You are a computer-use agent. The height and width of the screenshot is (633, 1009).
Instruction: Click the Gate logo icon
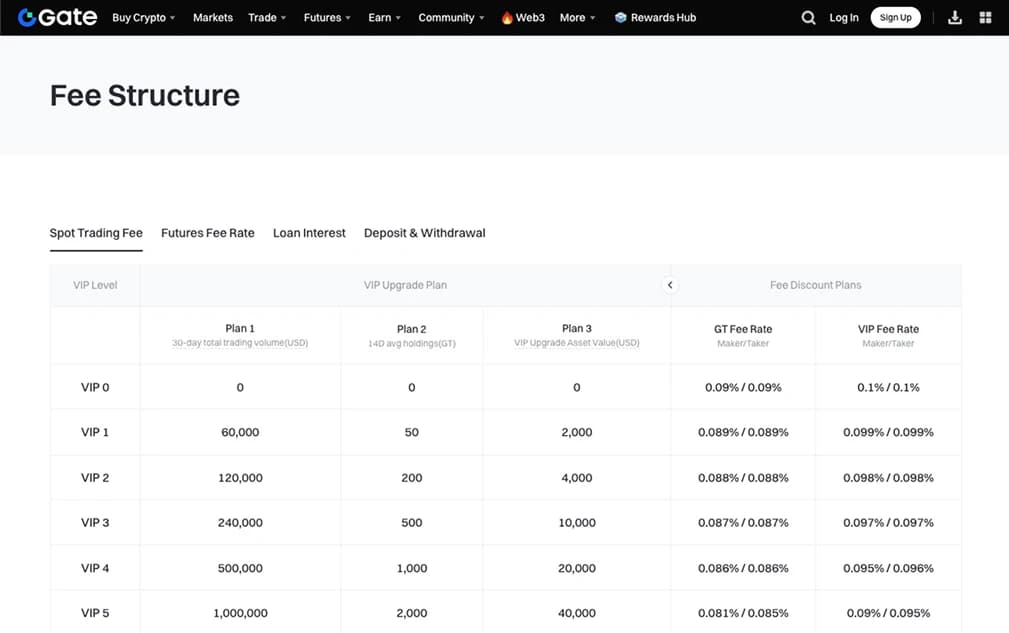click(x=29, y=17)
